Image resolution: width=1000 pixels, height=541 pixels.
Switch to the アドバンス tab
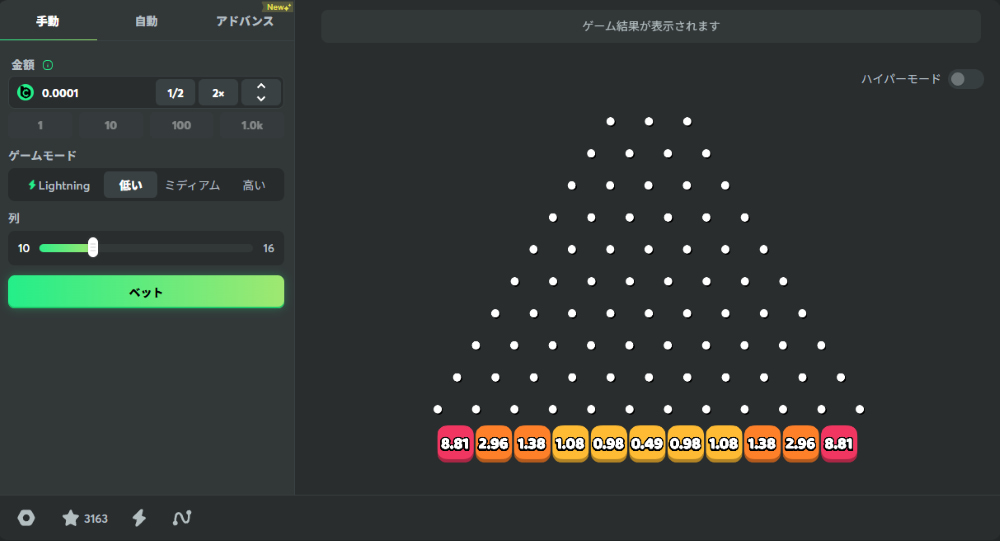[x=245, y=21]
